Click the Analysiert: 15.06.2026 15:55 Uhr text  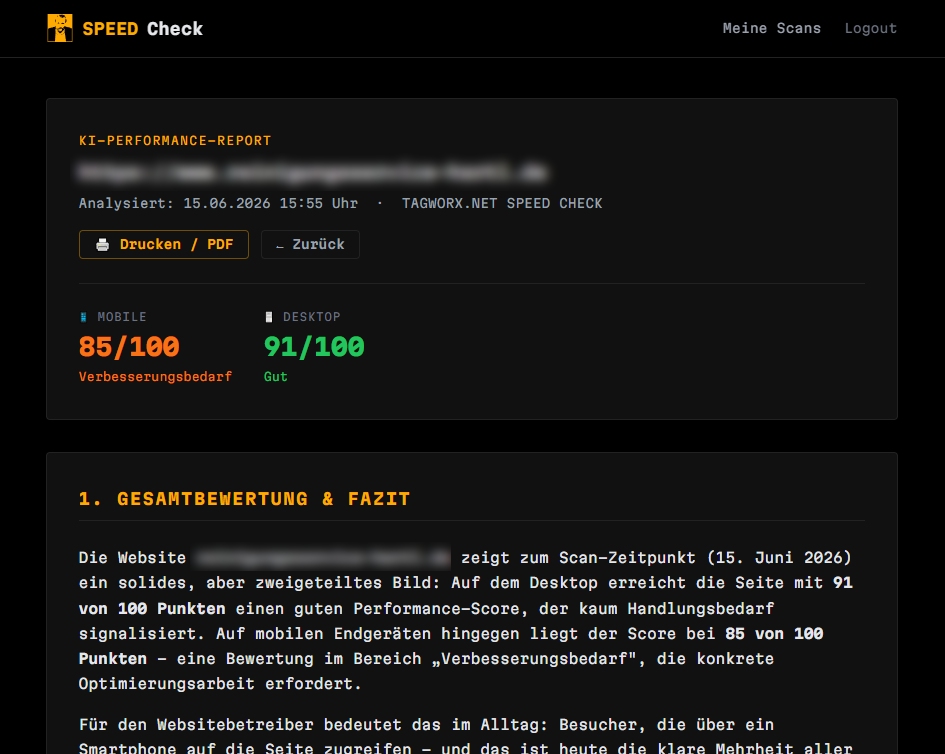[x=218, y=203]
